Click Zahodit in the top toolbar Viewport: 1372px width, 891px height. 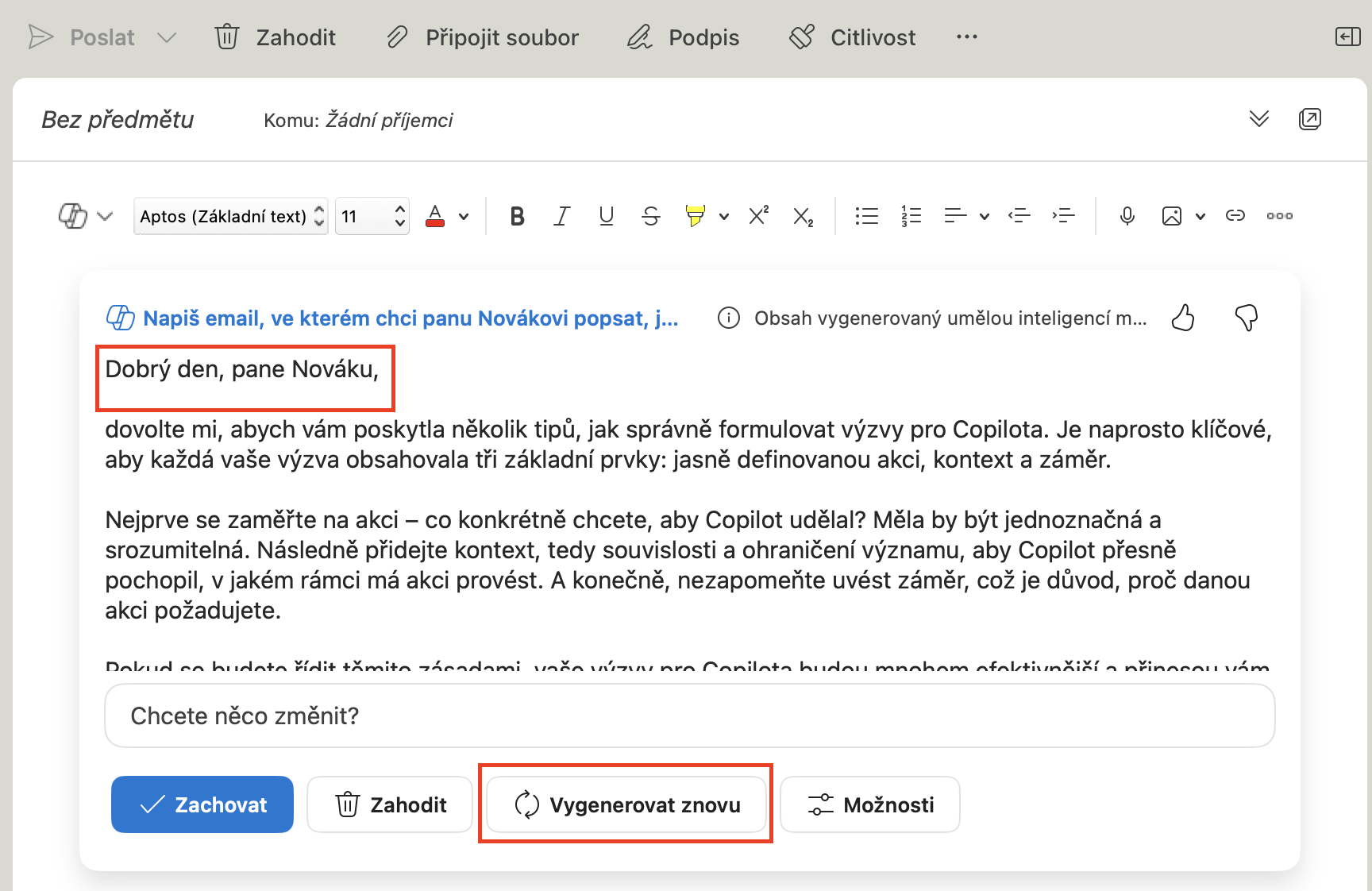pos(276,37)
